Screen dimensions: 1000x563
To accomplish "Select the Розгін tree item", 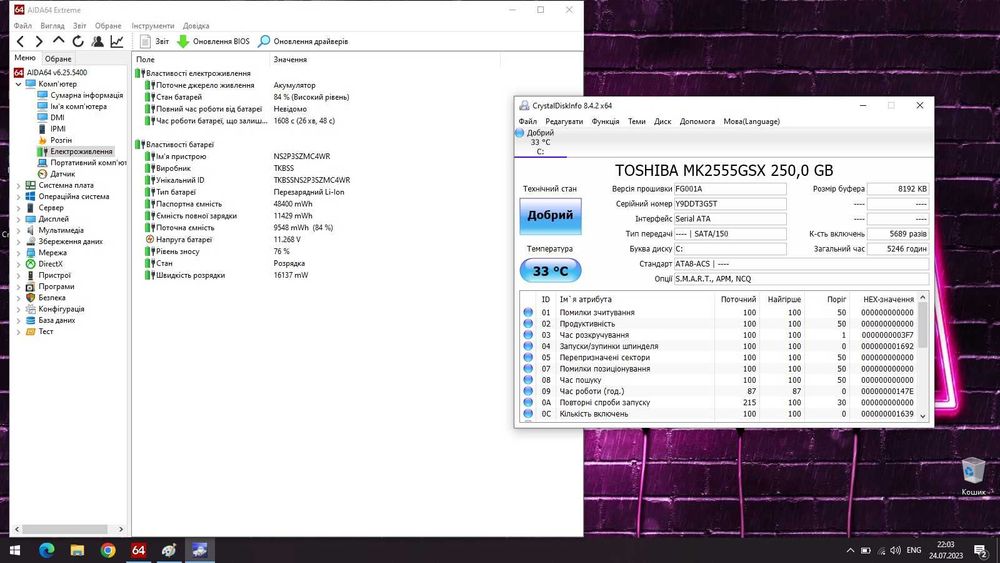I will (61, 140).
